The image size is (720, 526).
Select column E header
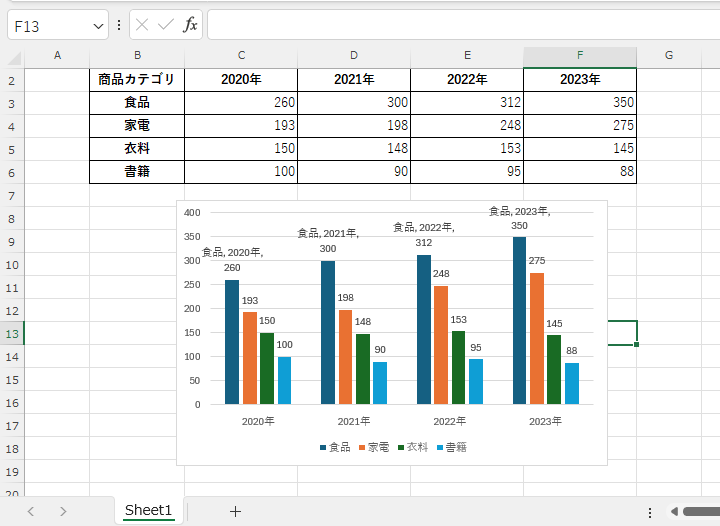(x=467, y=56)
